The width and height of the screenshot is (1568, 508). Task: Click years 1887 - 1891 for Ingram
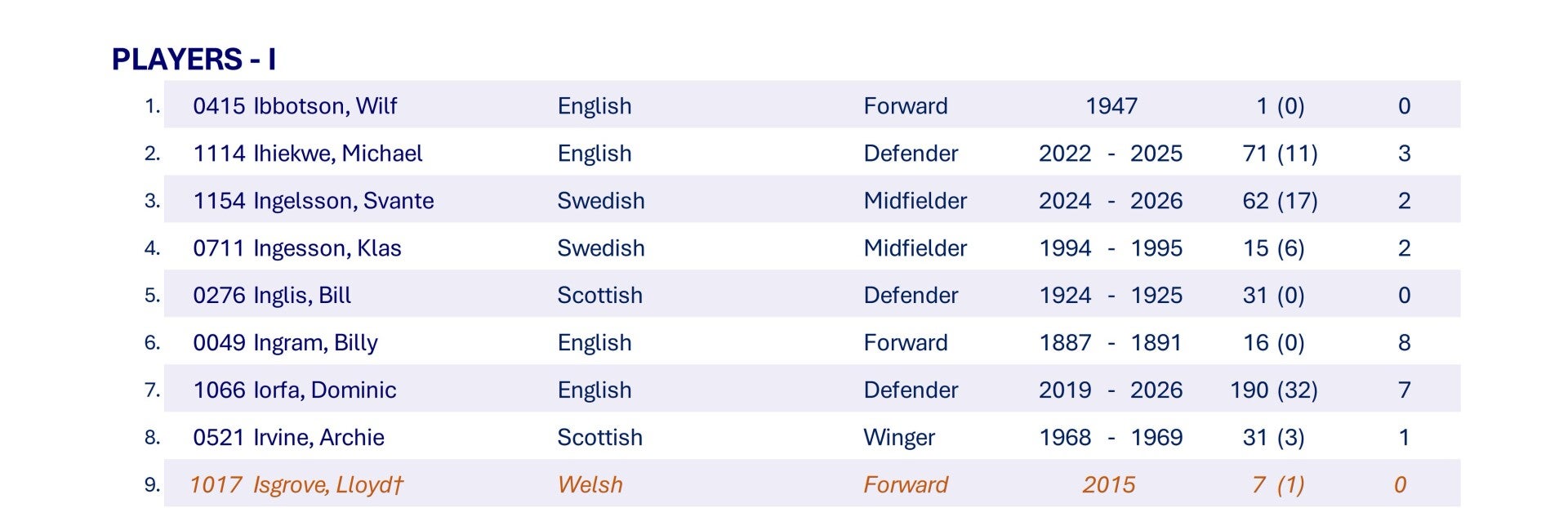1111,343
